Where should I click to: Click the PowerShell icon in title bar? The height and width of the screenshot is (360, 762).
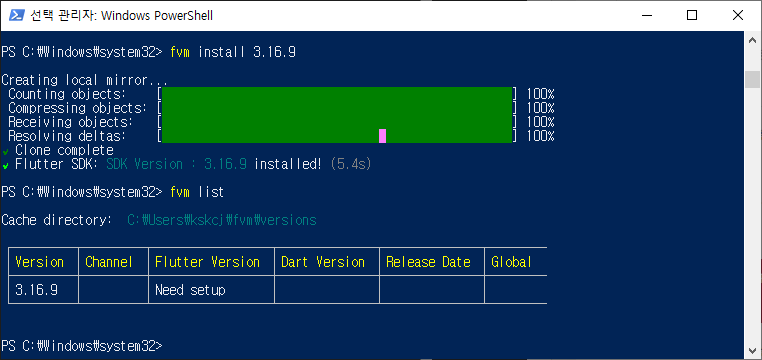tap(16, 16)
